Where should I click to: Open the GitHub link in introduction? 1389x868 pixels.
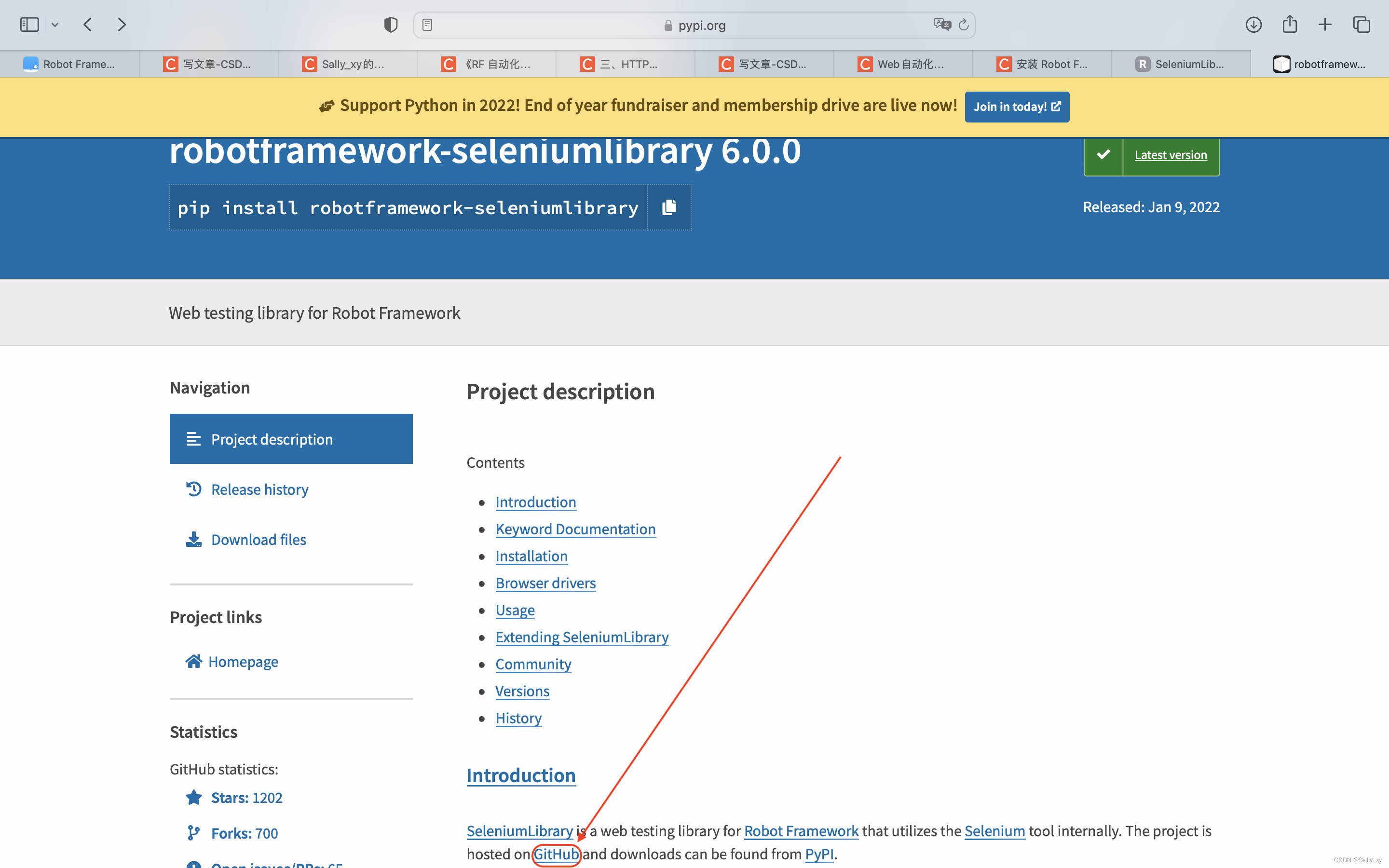[x=556, y=854]
